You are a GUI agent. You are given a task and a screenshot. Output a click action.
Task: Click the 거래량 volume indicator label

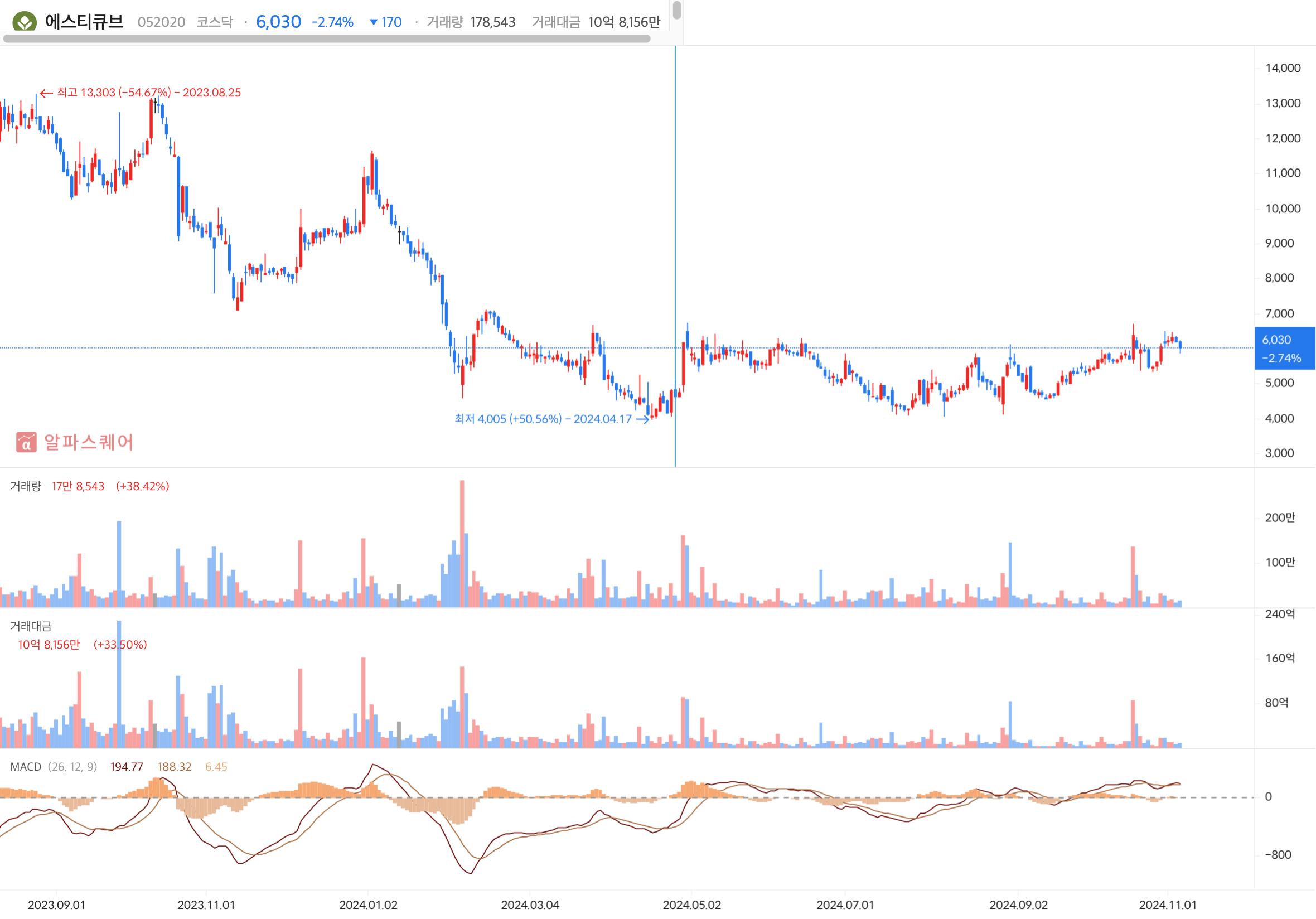26,486
